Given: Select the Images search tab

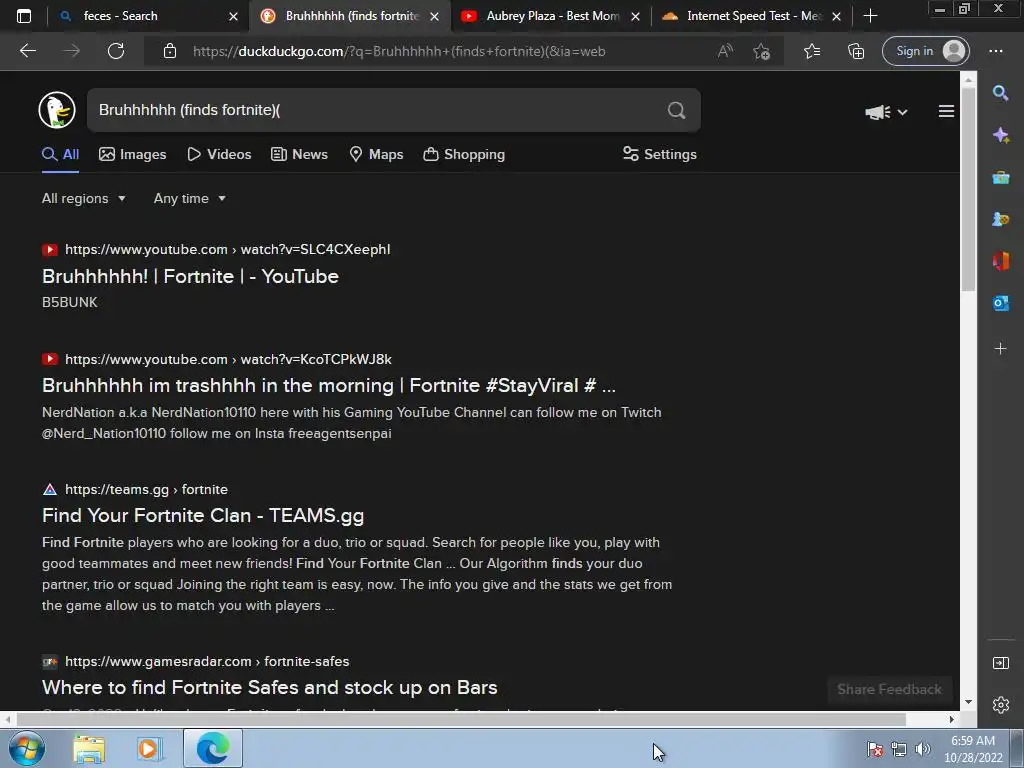Looking at the screenshot, I should point(133,154).
